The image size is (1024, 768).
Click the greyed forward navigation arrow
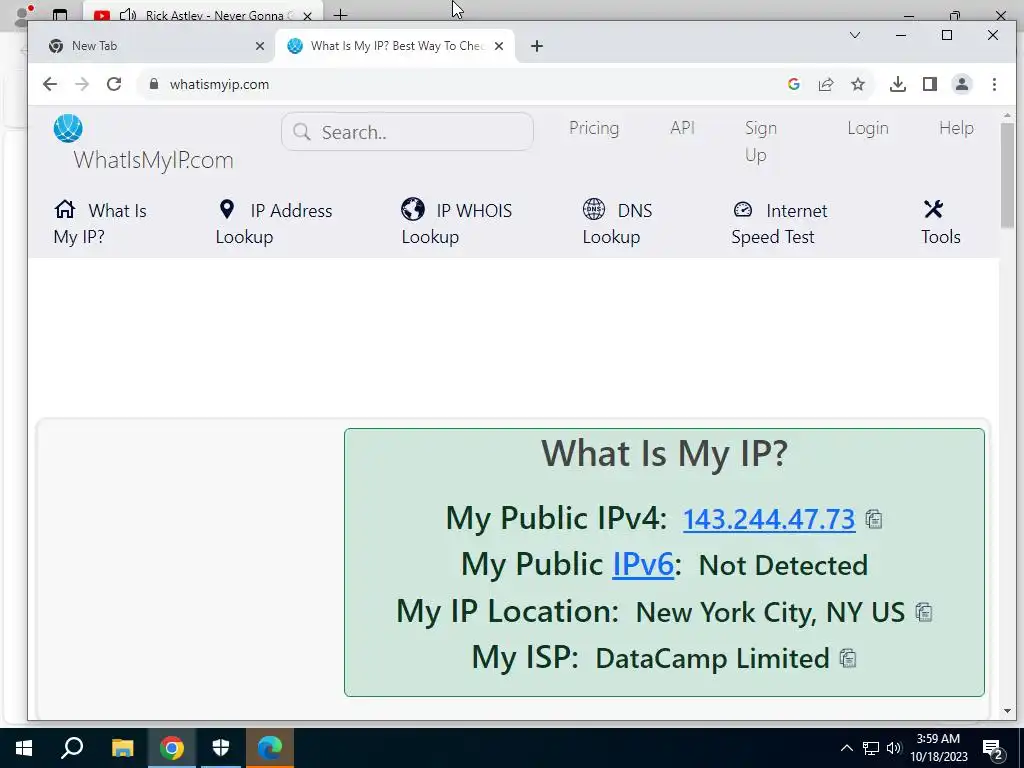pos(82,84)
